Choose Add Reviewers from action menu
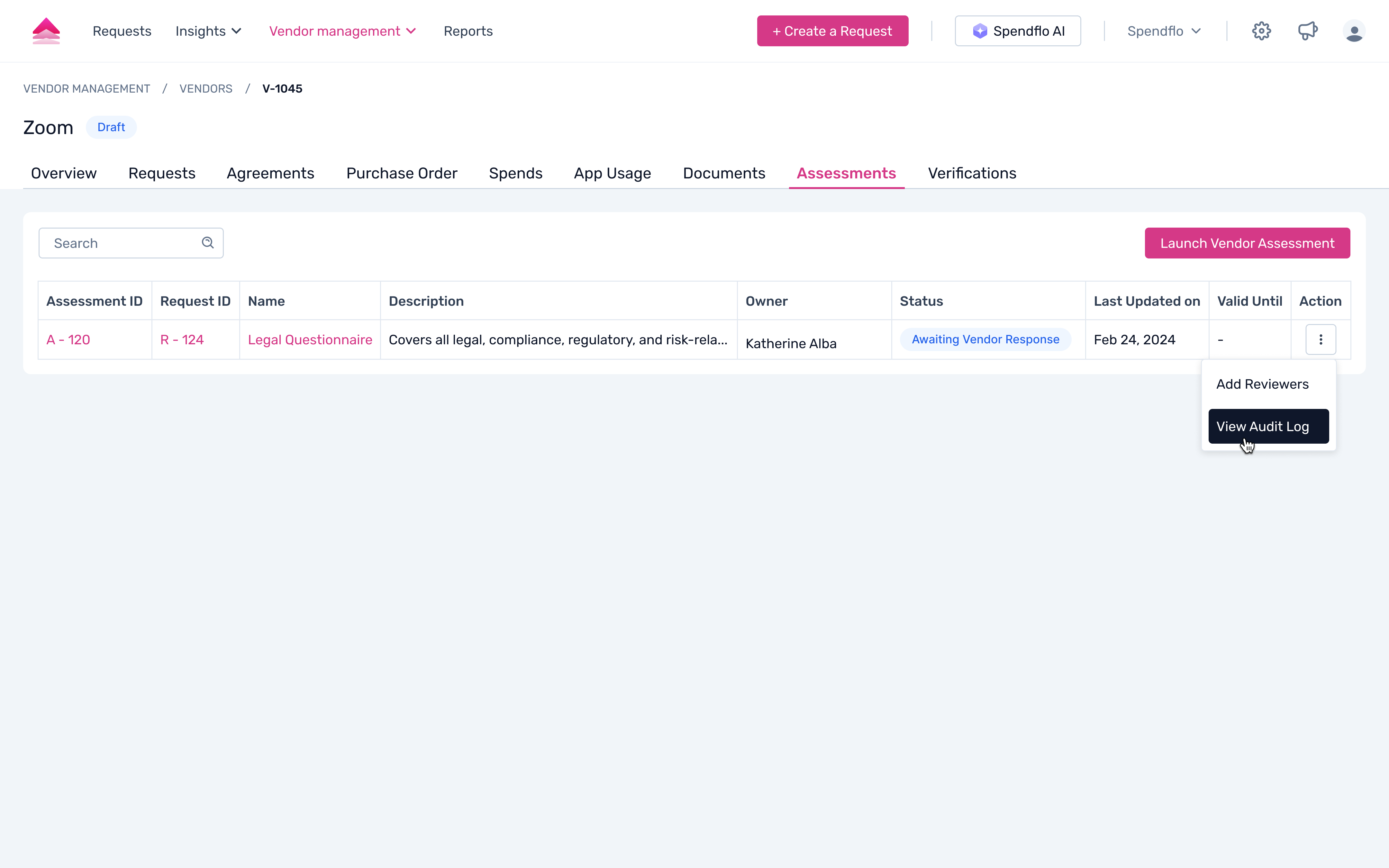The width and height of the screenshot is (1389, 868). point(1262,384)
